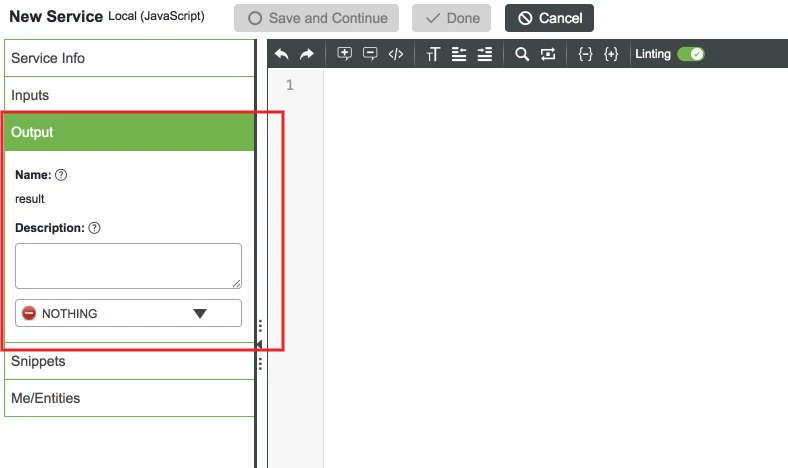
Task: Click the 'Local (JavaScript)' service type label
Action: 156,16
